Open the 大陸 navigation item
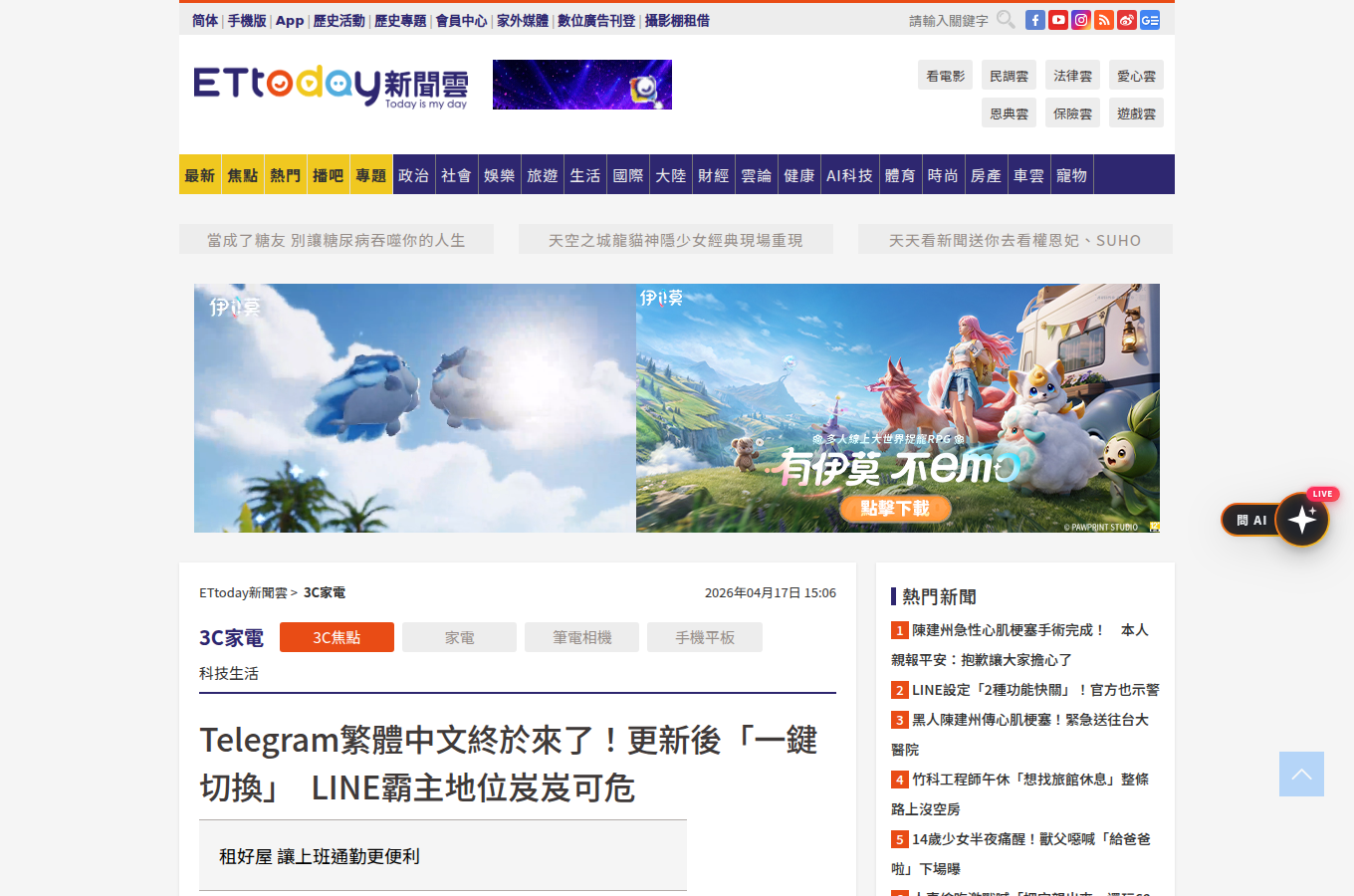1354x896 pixels. coord(671,175)
